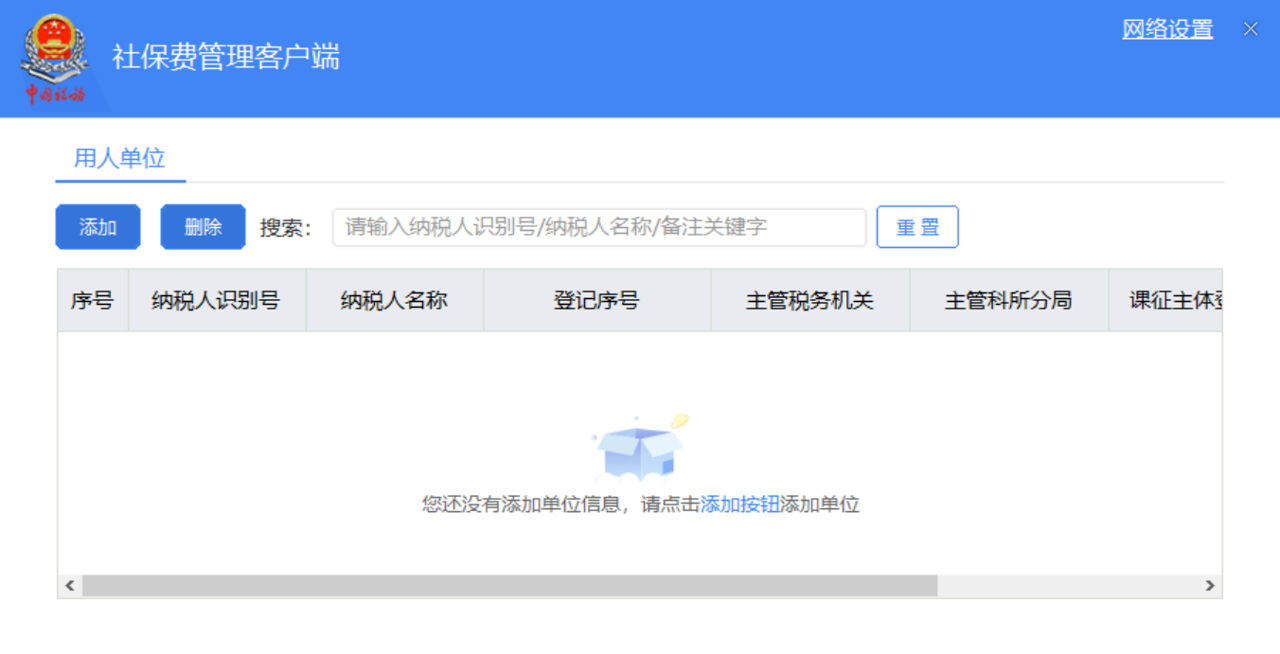This screenshot has width=1280, height=654.
Task: Switch to the 用人单位 tab
Action: (x=120, y=158)
